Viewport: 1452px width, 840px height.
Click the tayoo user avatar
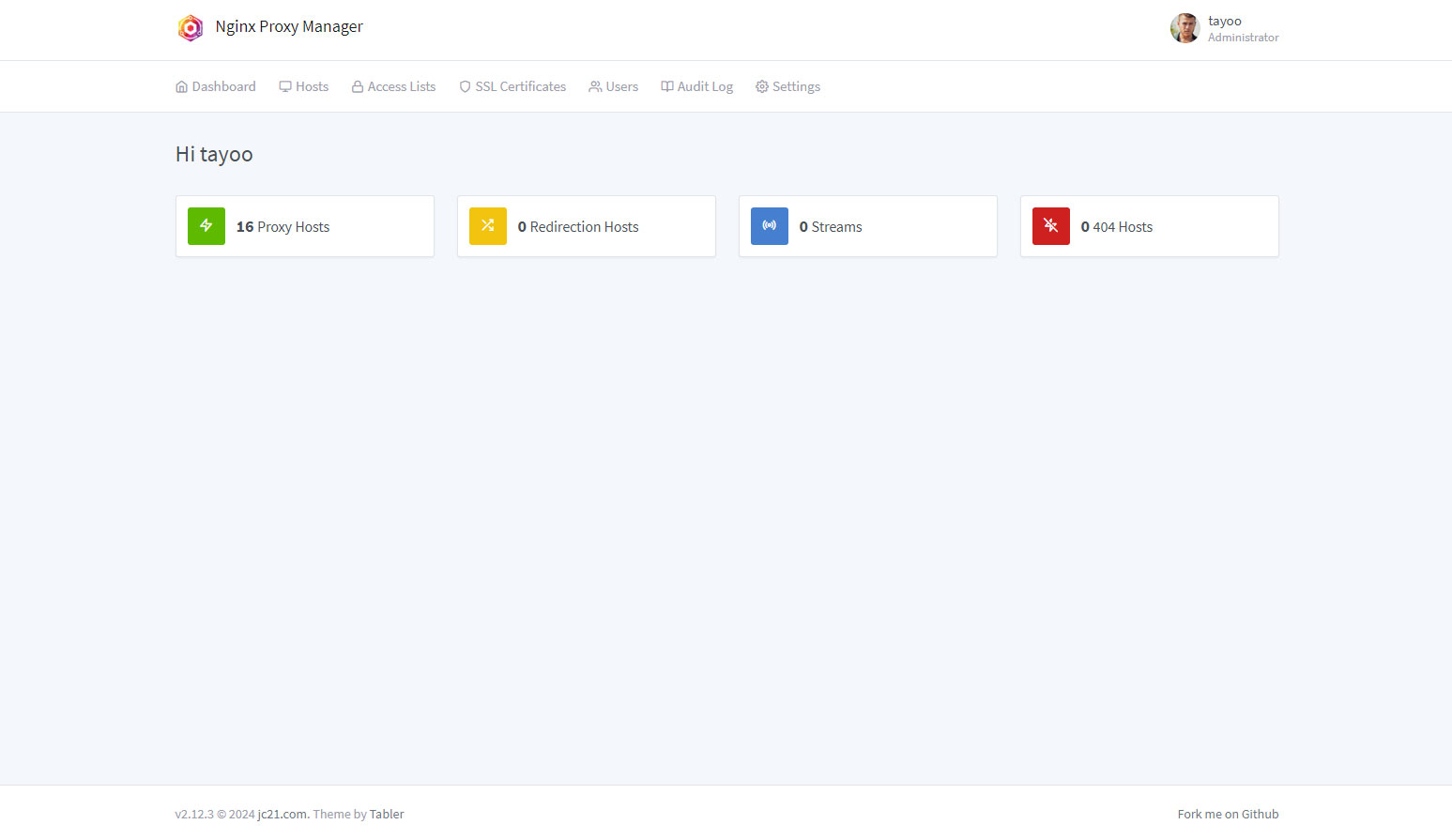1185,28
